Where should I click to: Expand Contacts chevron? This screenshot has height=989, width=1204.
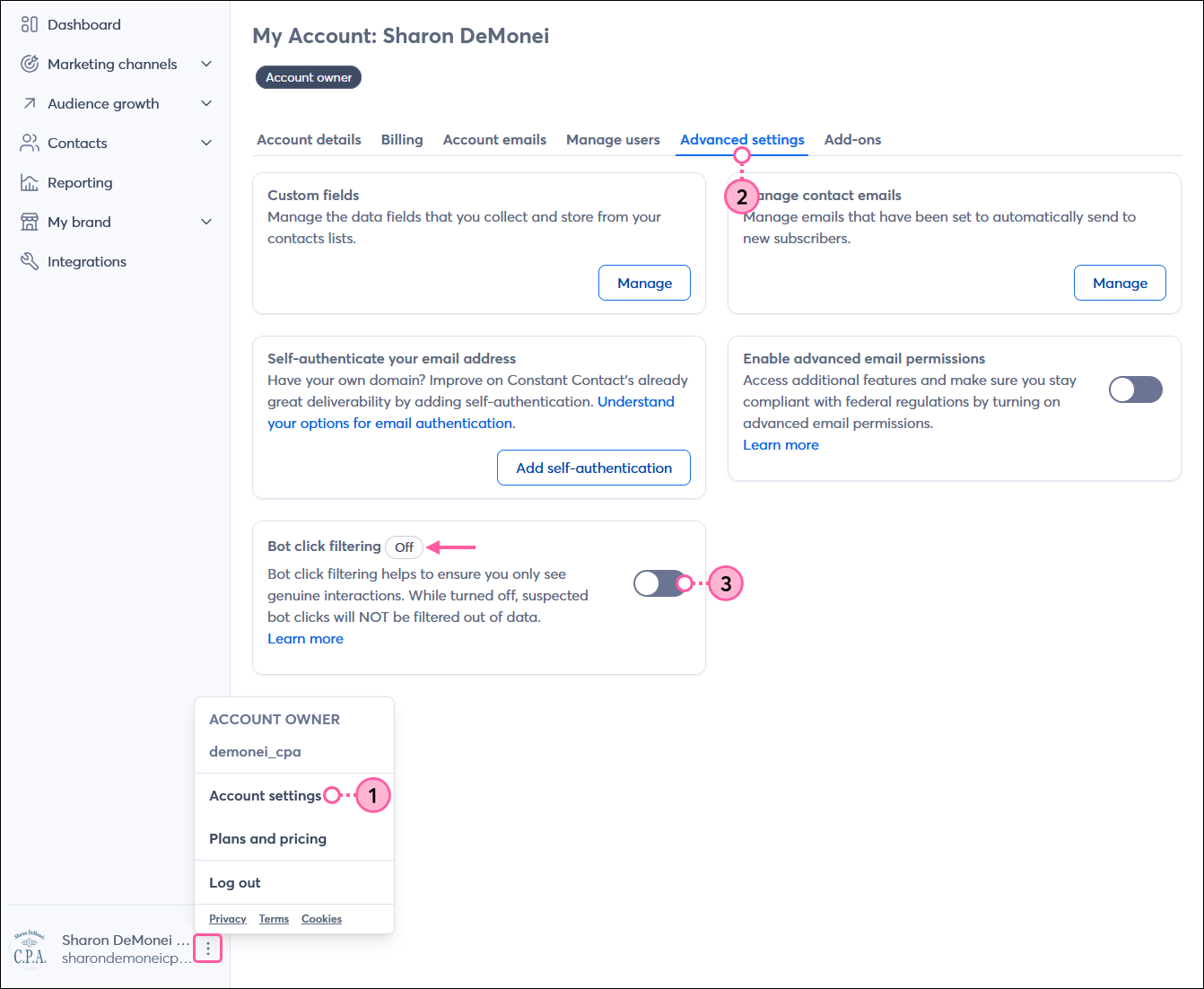pos(206,143)
